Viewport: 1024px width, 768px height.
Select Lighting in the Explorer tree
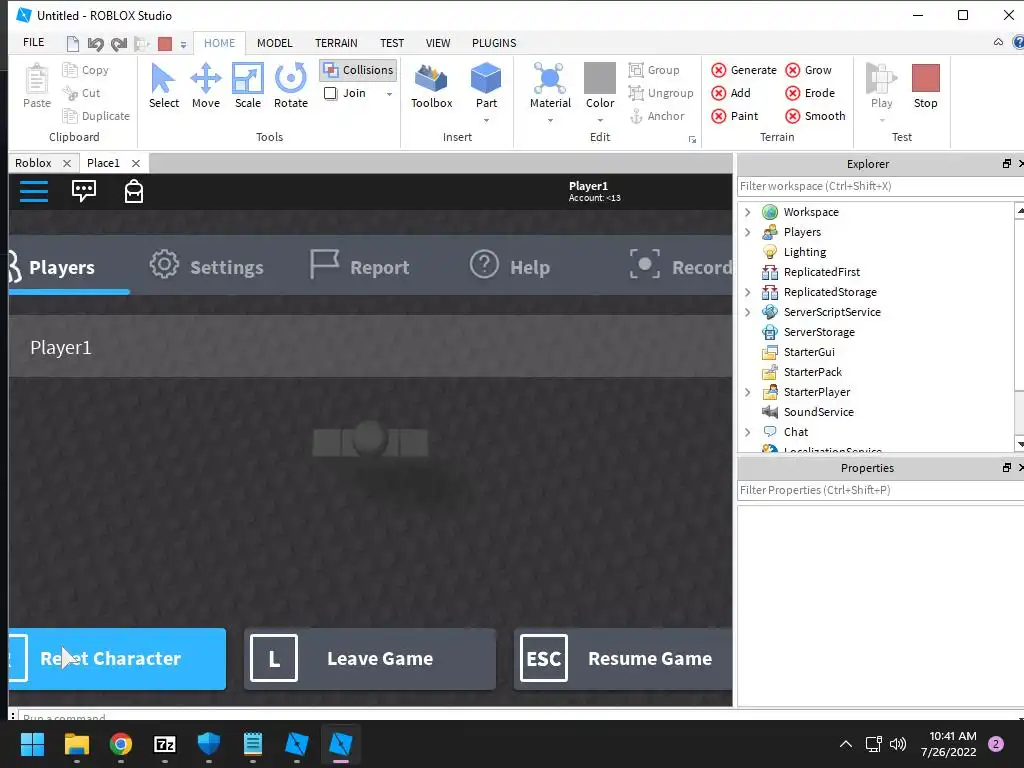(805, 252)
